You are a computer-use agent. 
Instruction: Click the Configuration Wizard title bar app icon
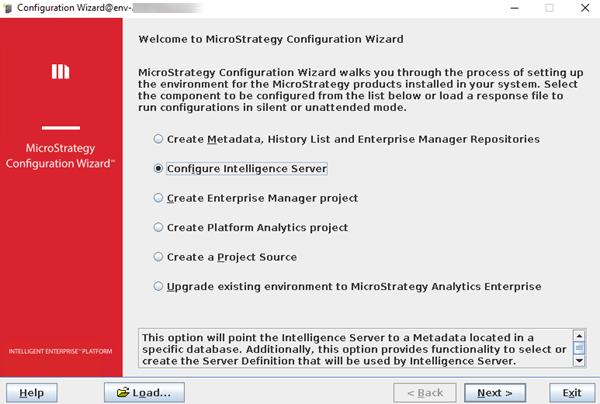7,8
